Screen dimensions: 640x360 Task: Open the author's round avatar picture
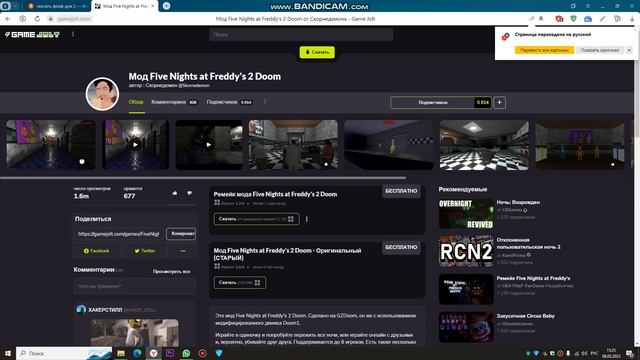click(102, 94)
